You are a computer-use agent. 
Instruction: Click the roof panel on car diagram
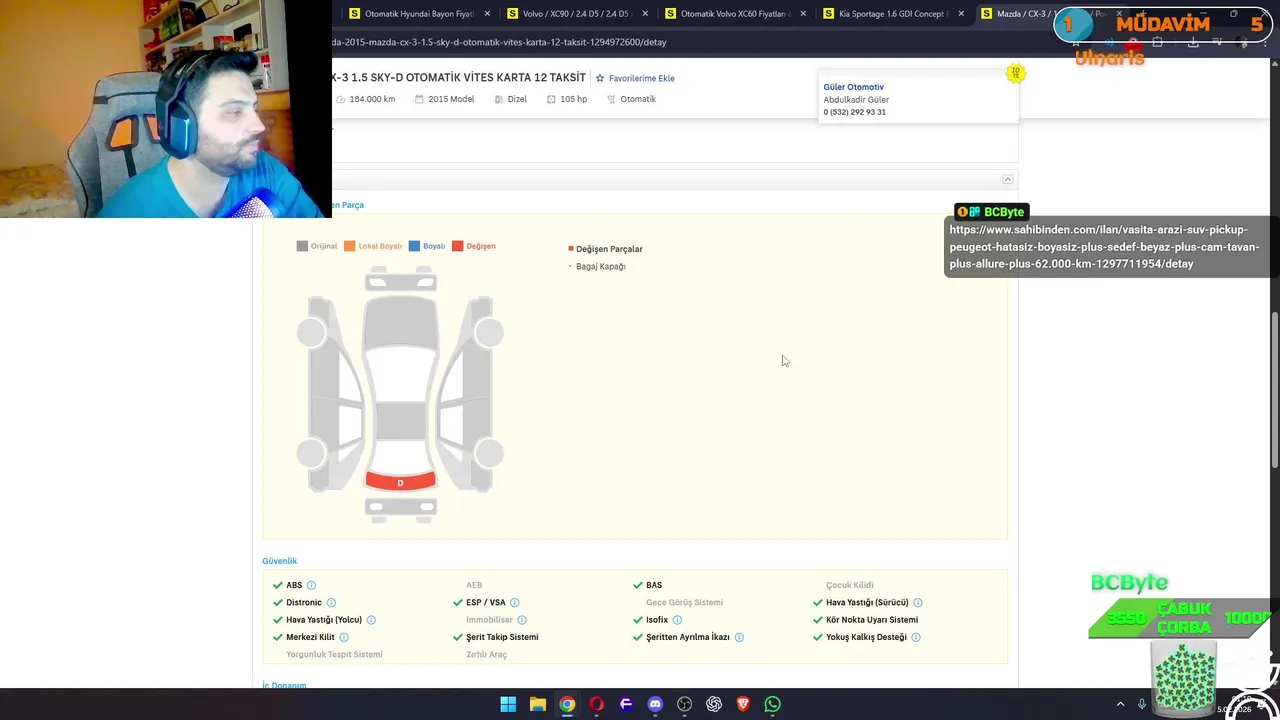[400, 421]
